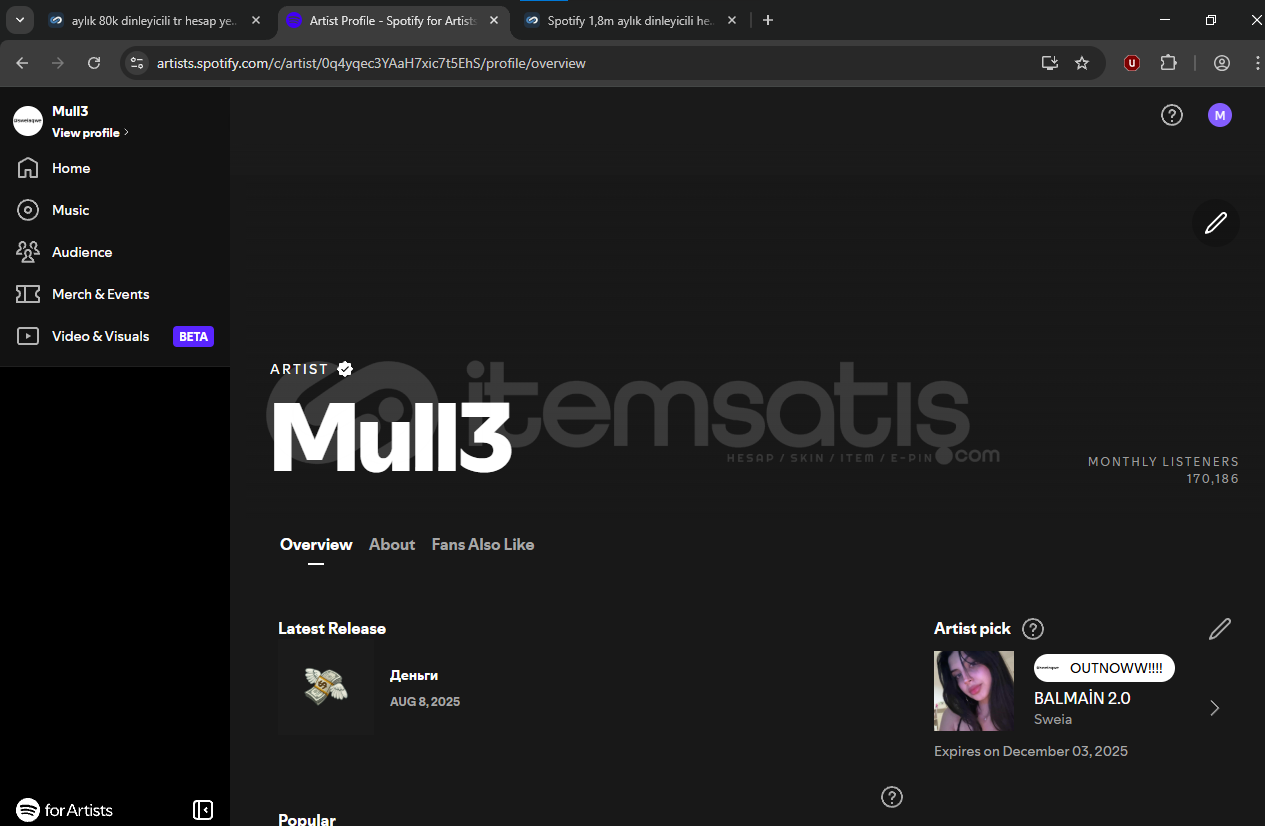
Task: Edit the profile header with the pencil icon
Action: pyautogui.click(x=1215, y=223)
